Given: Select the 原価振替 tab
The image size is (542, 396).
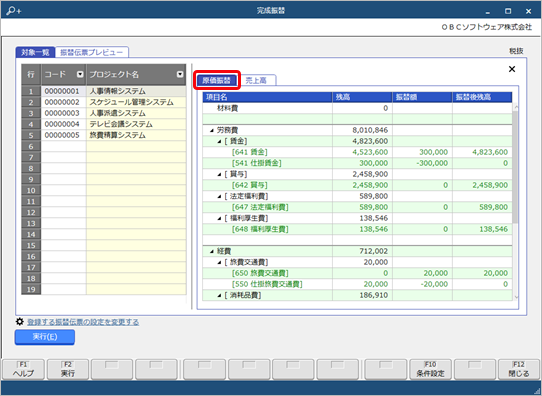Looking at the screenshot, I should pos(216,81).
